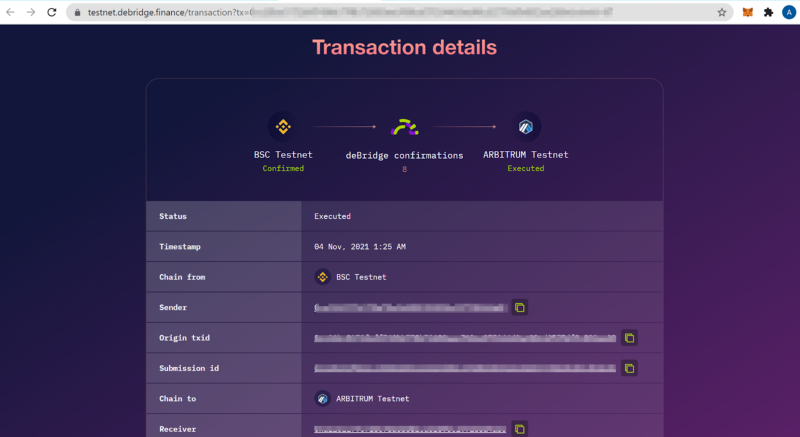Click BSC Testnet in Chain from row
The height and width of the screenshot is (437, 800).
click(x=360, y=277)
